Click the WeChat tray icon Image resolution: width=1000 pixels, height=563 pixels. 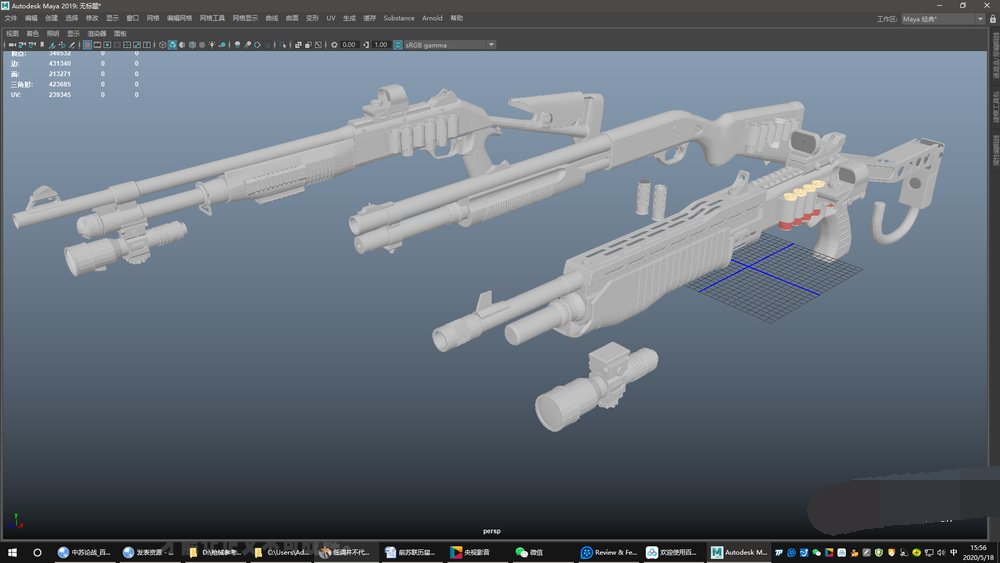point(816,552)
